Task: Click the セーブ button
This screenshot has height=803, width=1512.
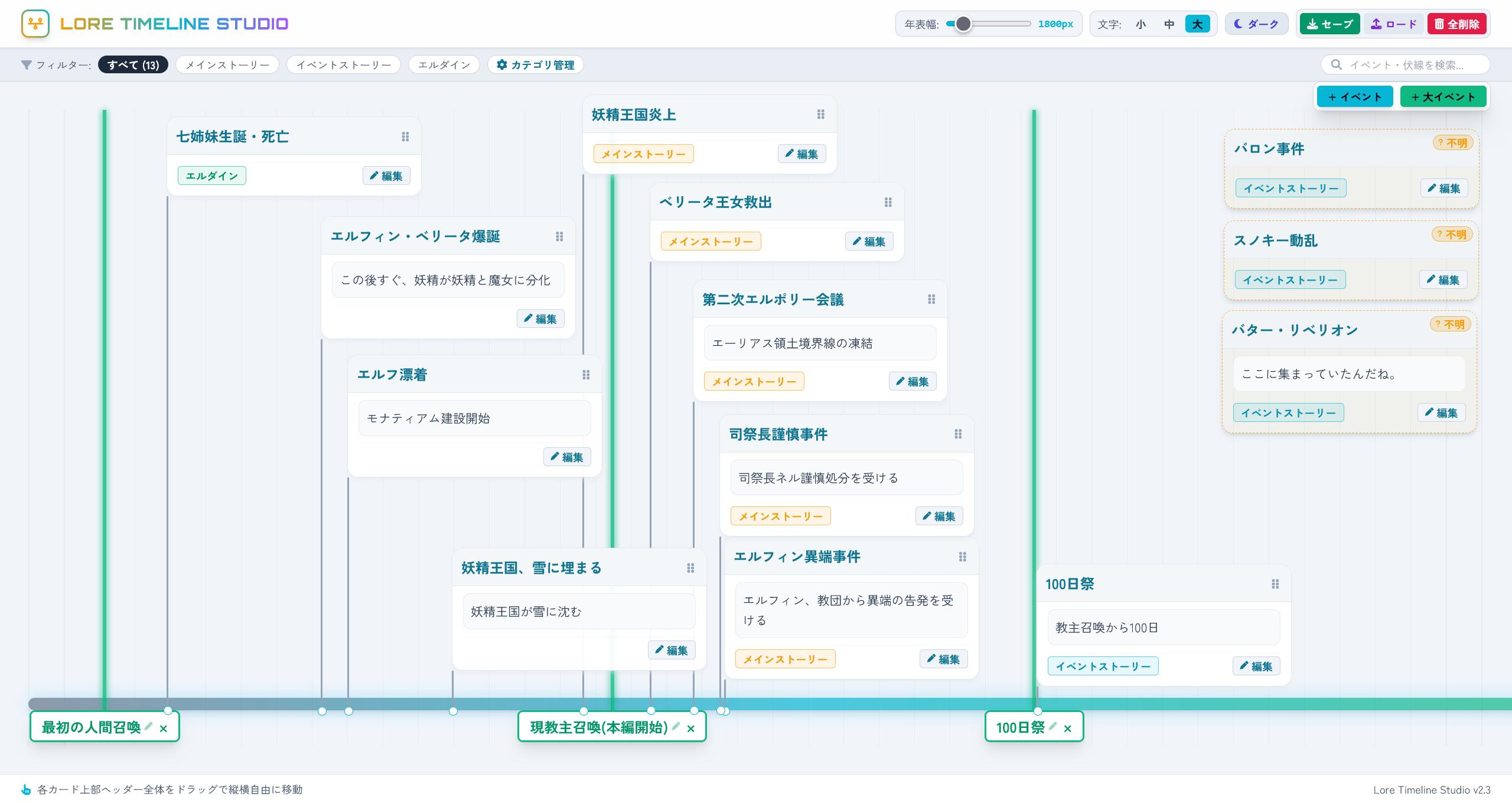Action: [x=1330, y=24]
